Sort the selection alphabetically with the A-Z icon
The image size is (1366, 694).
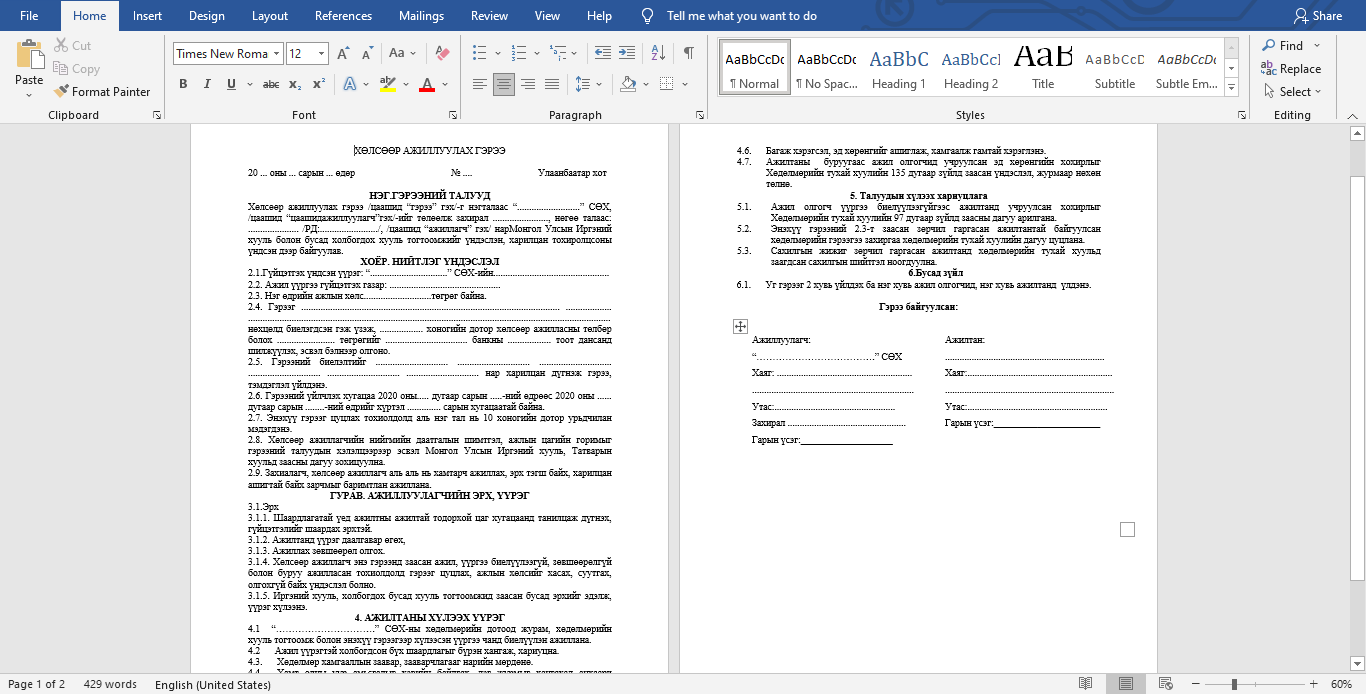(x=658, y=53)
